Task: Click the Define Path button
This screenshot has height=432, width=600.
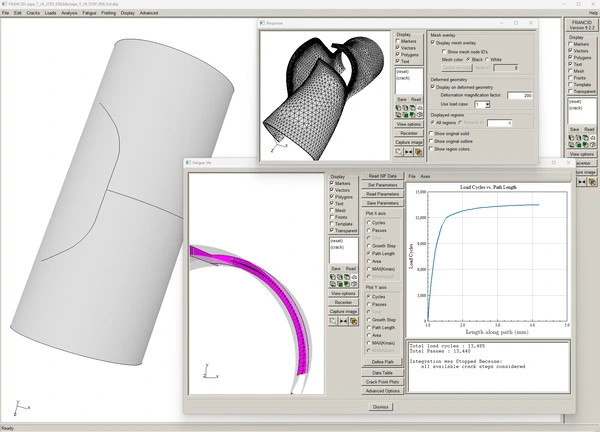Action: tap(382, 362)
